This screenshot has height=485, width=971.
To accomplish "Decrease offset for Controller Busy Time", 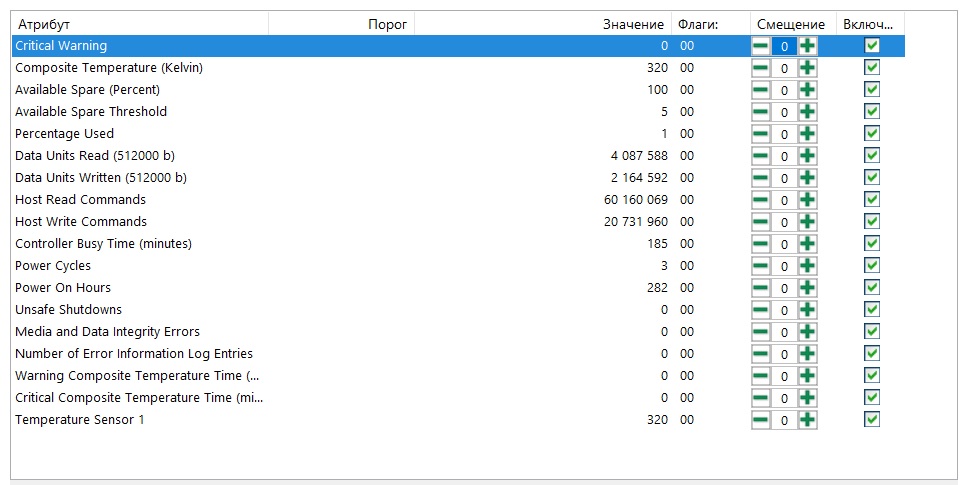I will (761, 244).
